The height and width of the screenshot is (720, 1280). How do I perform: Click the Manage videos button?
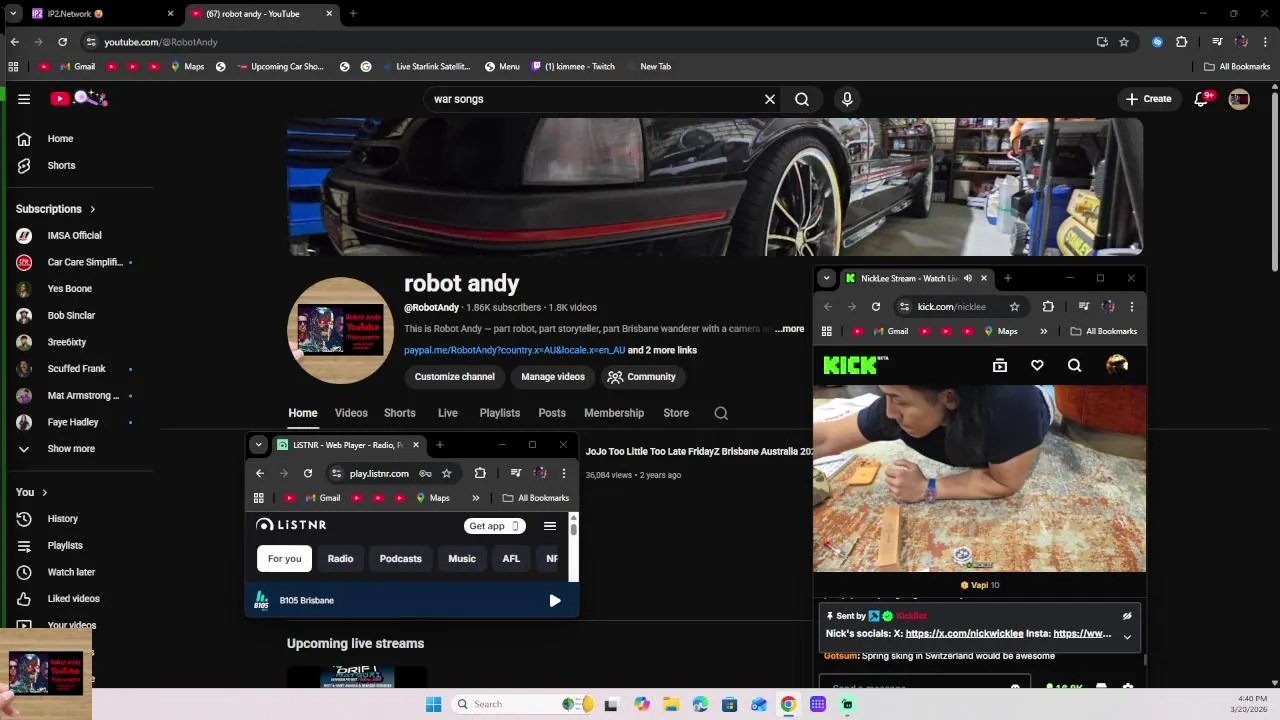point(553,377)
